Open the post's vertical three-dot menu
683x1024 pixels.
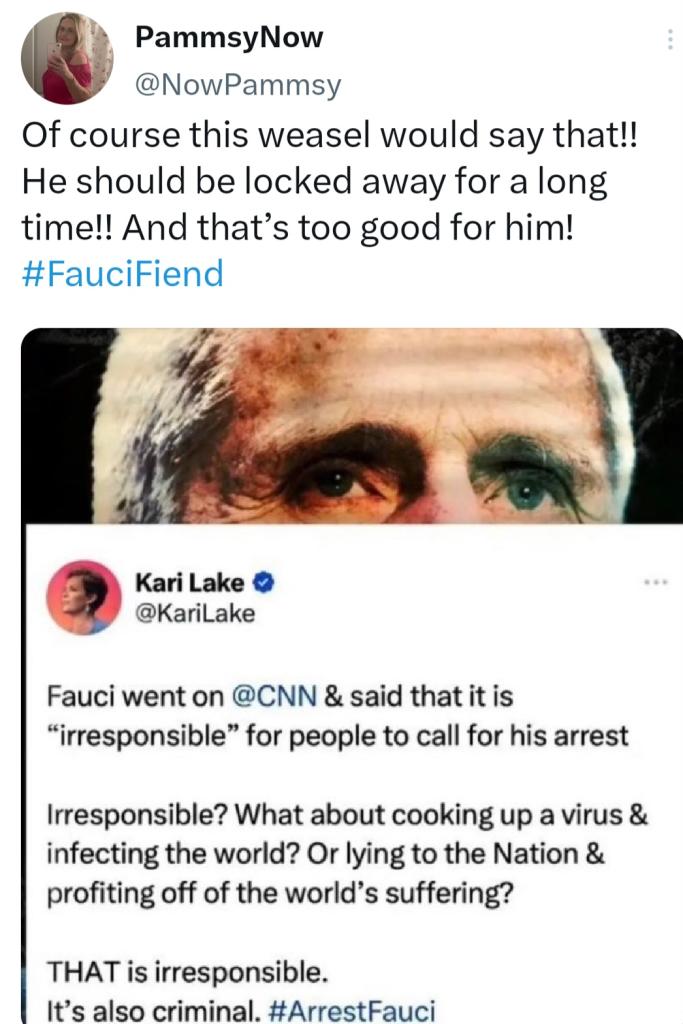tap(669, 40)
